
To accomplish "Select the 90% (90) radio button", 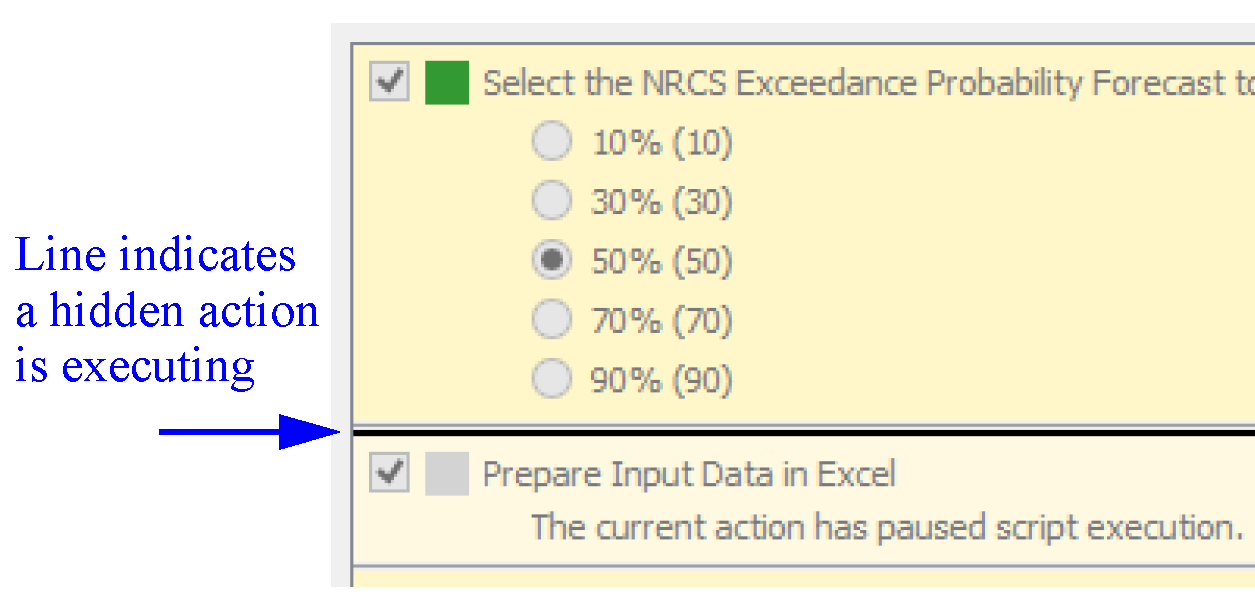I will (552, 380).
